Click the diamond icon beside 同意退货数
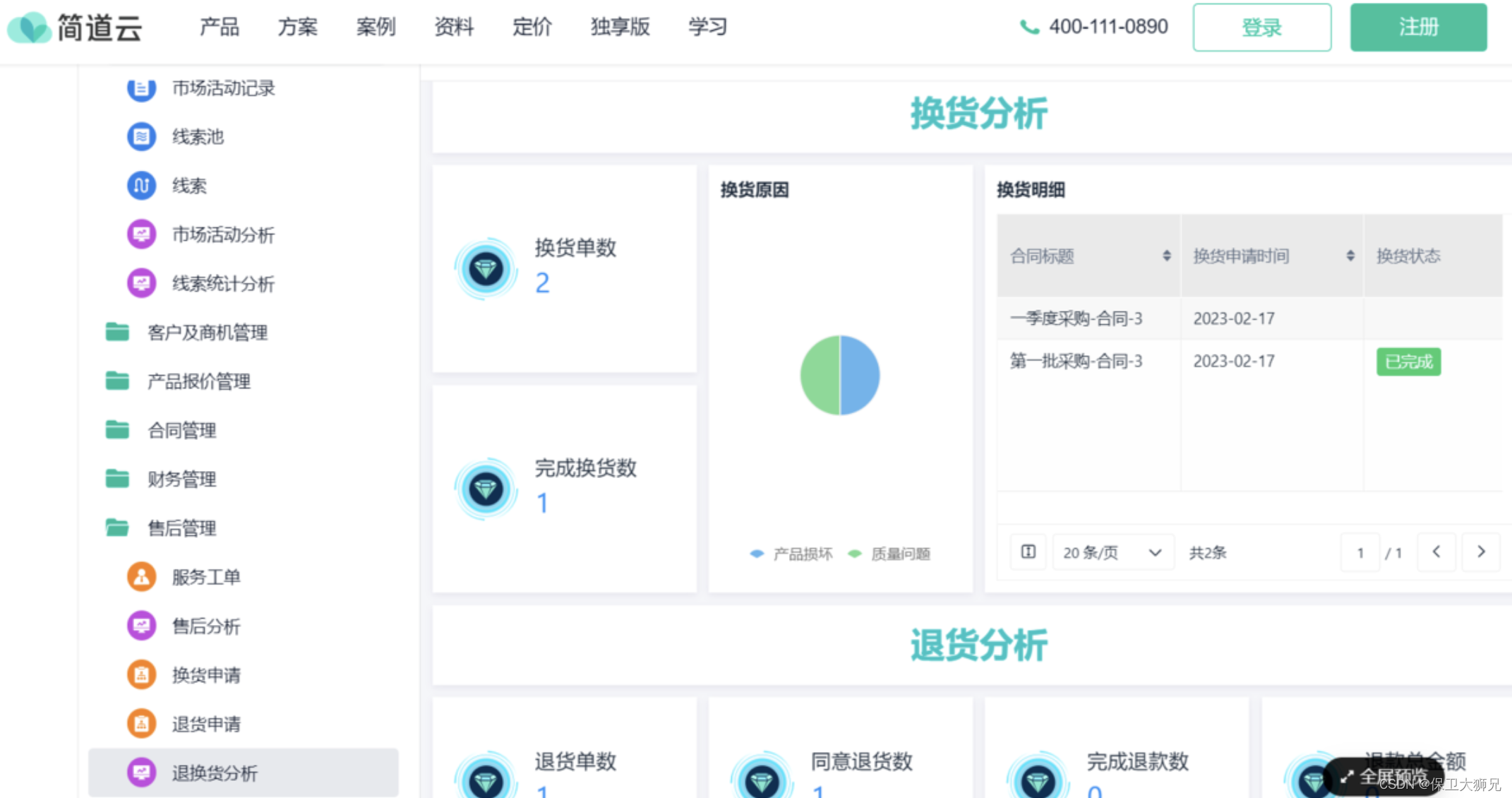 point(762,775)
